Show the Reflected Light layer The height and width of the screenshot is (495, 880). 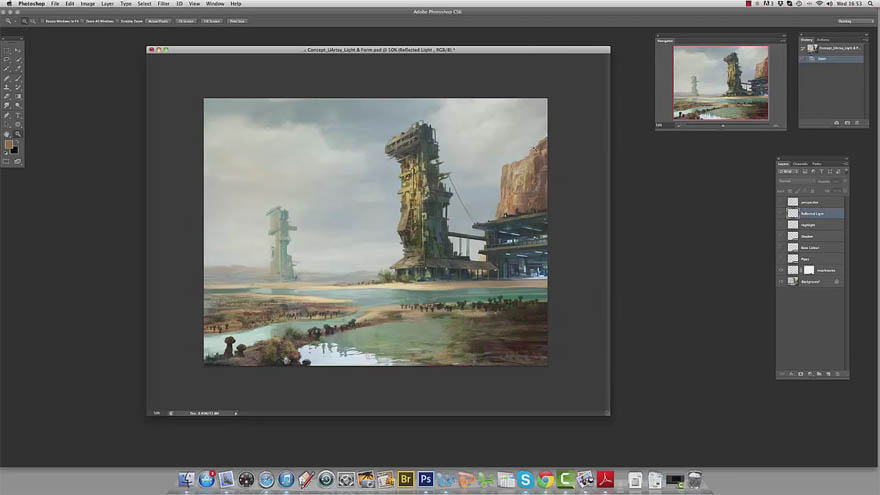(x=781, y=213)
